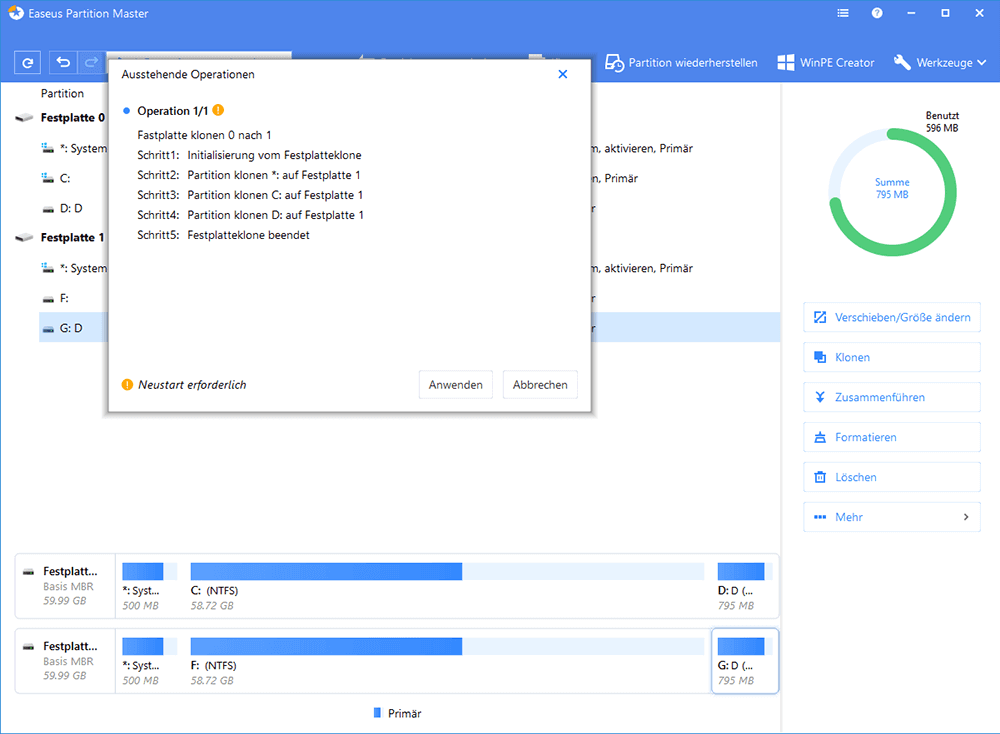Click the usage donut chart
This screenshot has height=734, width=1000.
892,192
